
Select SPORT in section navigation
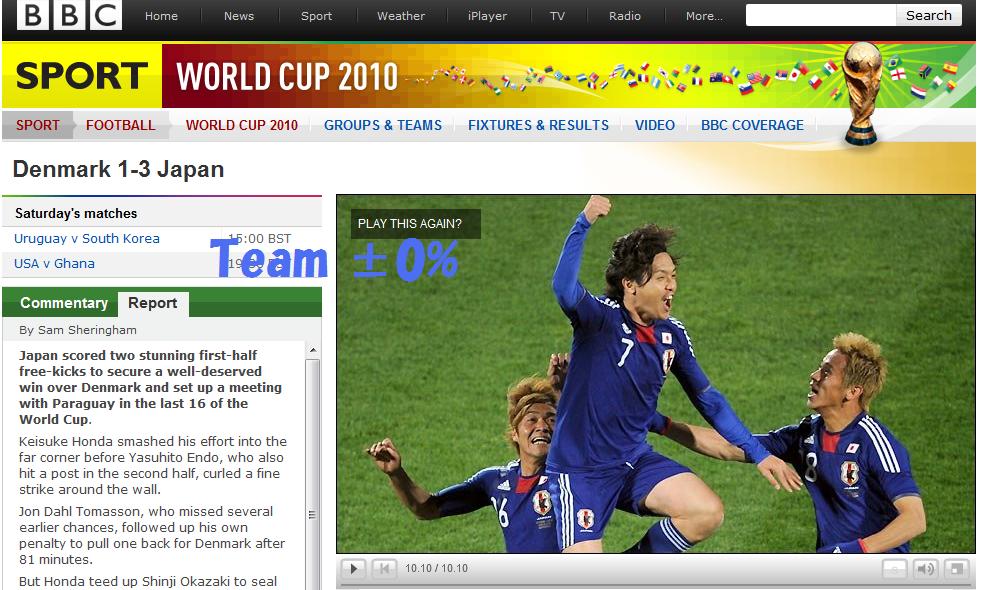click(x=38, y=125)
